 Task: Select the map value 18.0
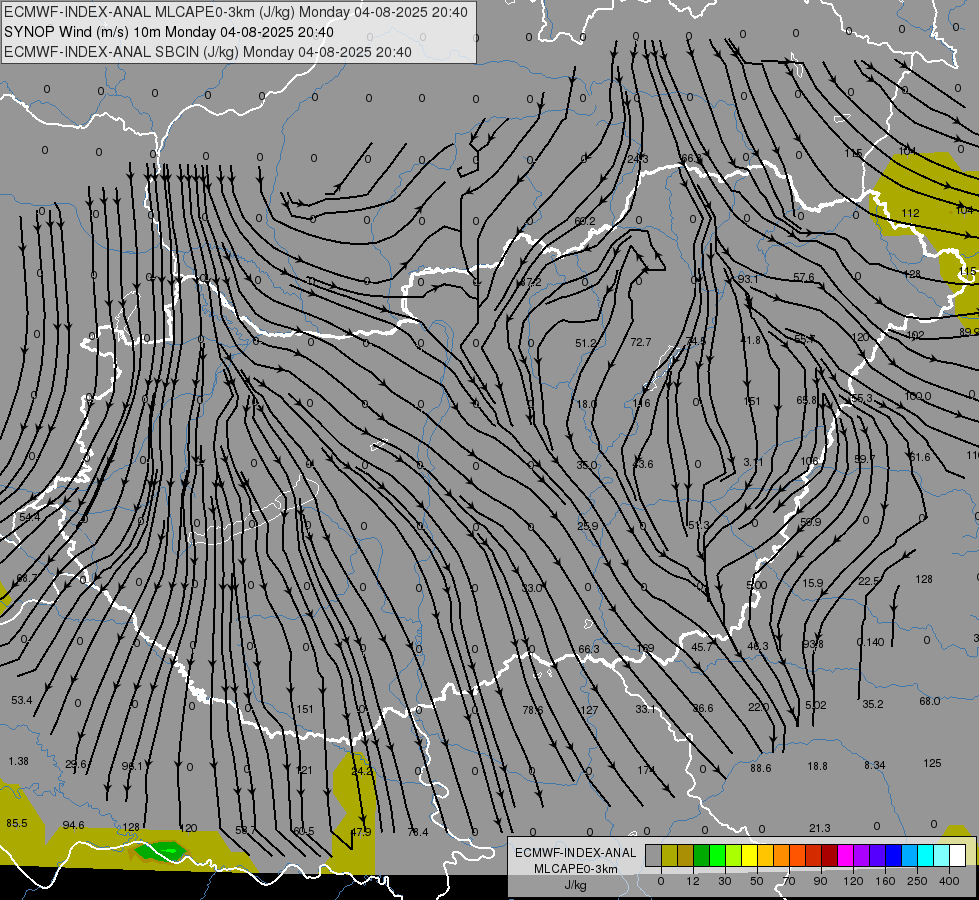(x=586, y=404)
